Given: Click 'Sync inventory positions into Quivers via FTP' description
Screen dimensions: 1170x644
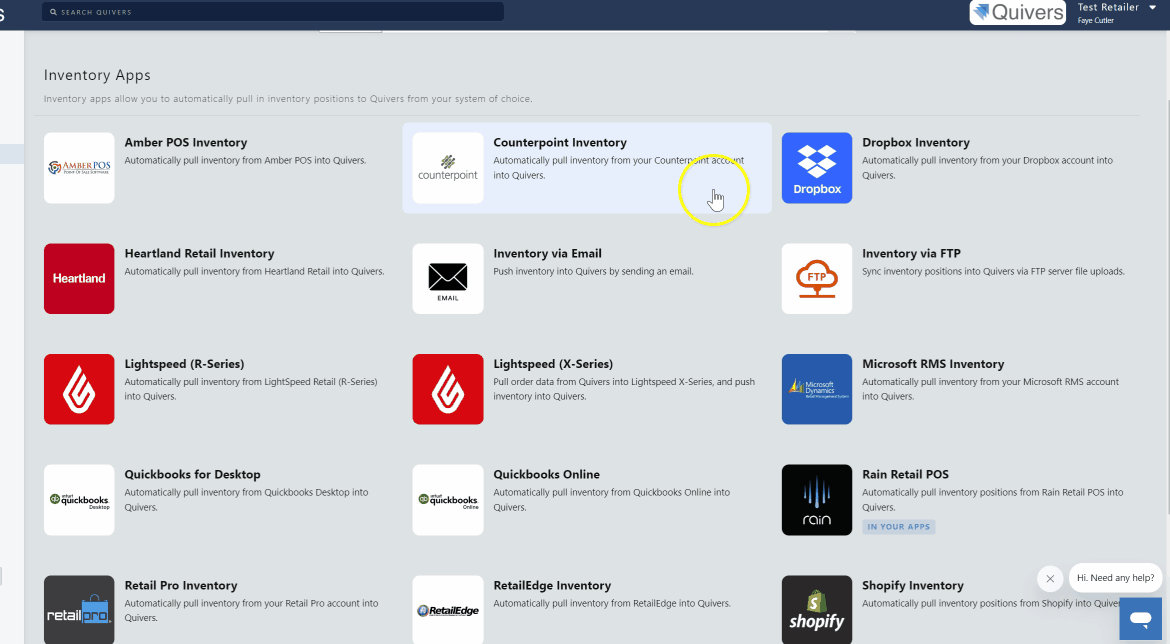Looking at the screenshot, I should point(993,272).
